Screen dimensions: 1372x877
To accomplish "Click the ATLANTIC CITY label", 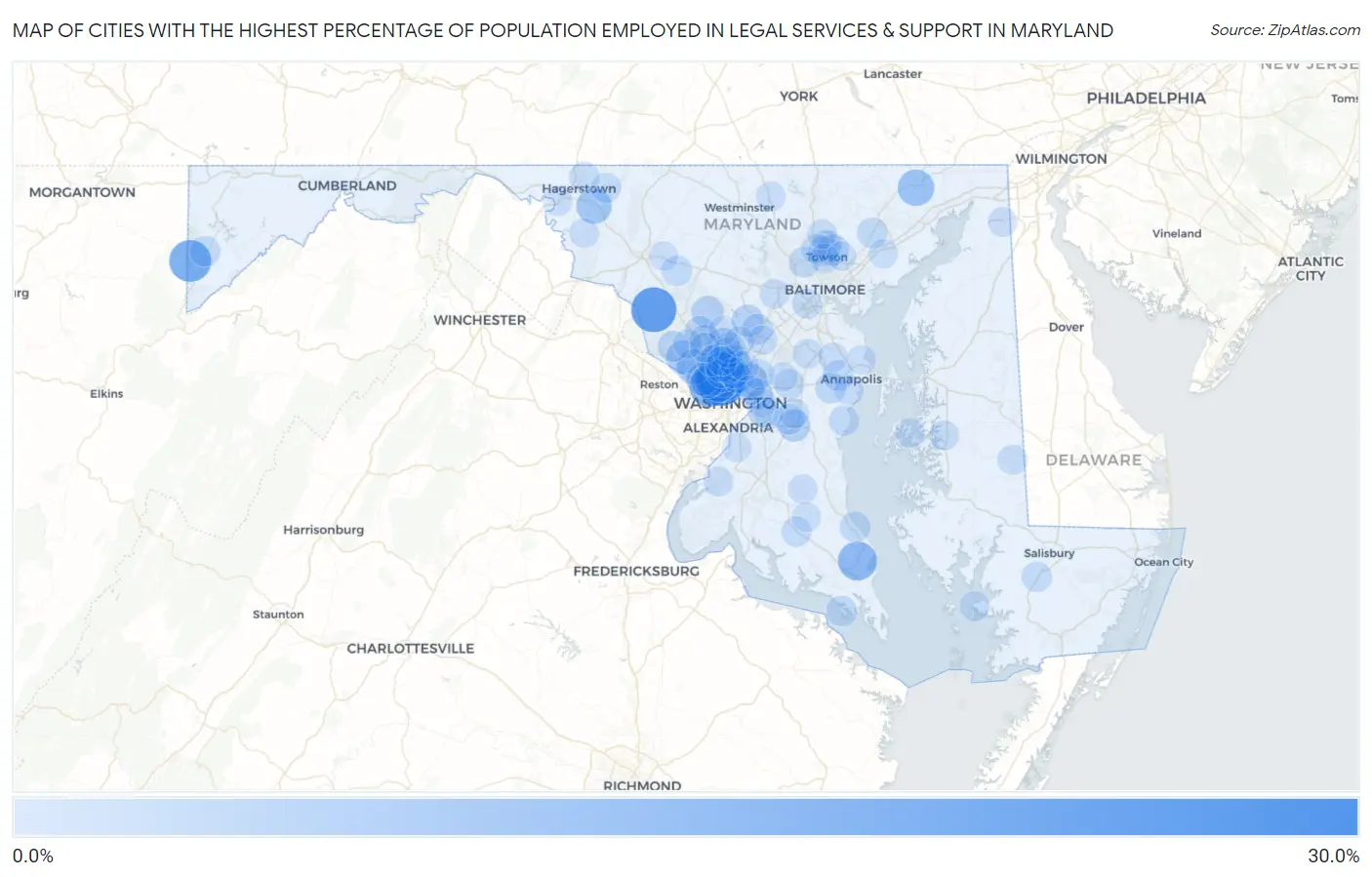I will (x=1311, y=268).
